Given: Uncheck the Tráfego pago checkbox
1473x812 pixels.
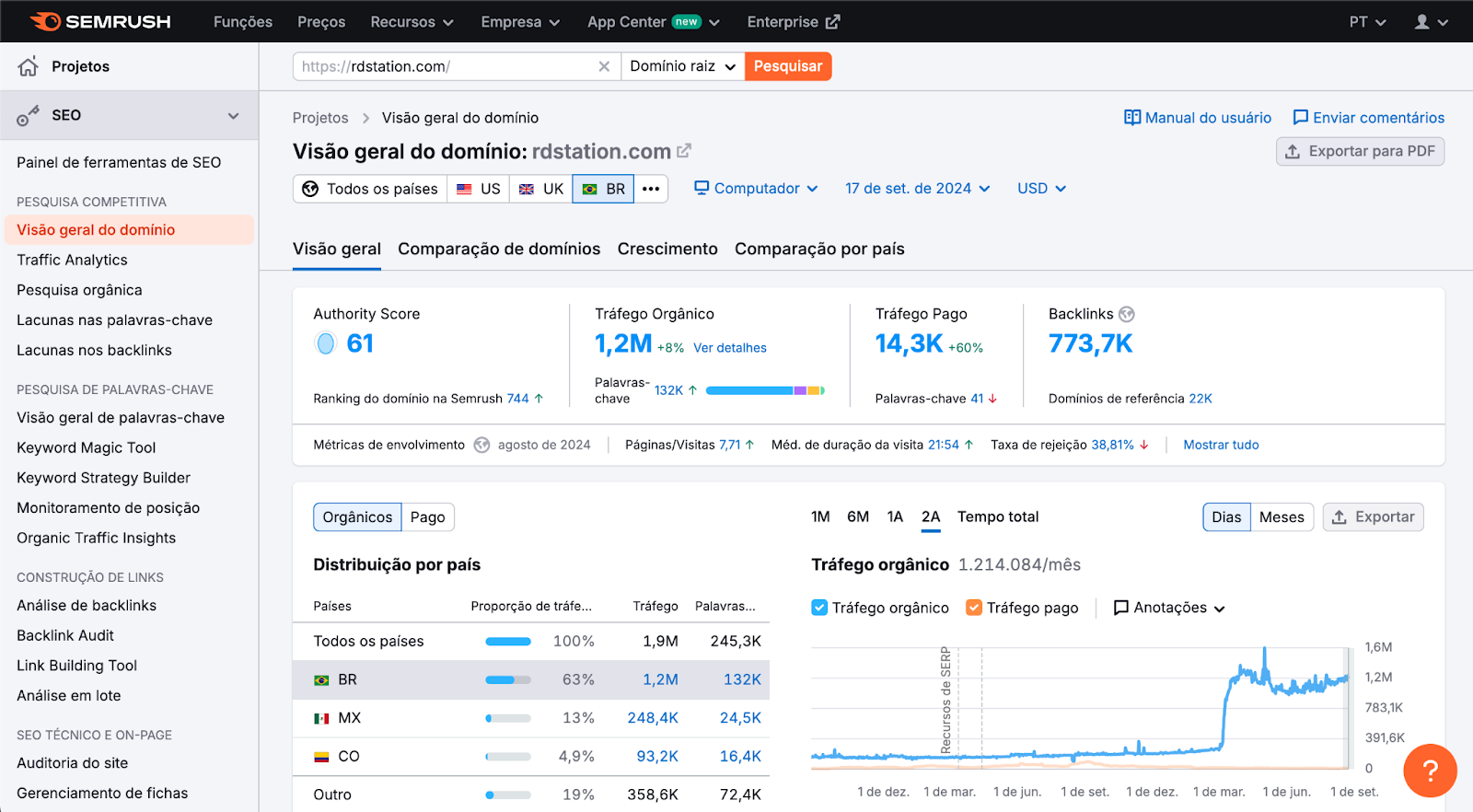Looking at the screenshot, I should [x=974, y=608].
